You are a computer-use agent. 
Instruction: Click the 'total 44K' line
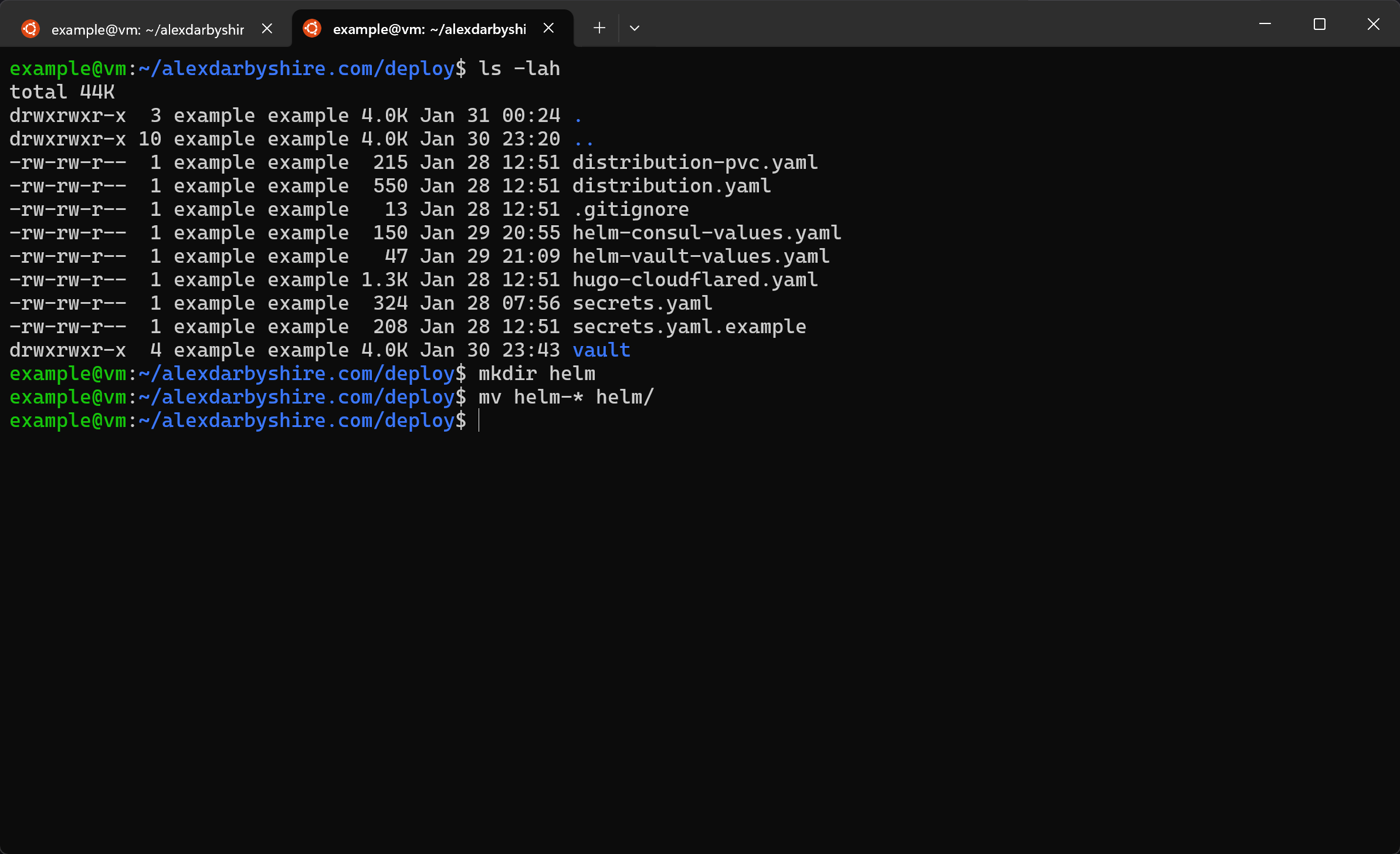pyautogui.click(x=62, y=92)
